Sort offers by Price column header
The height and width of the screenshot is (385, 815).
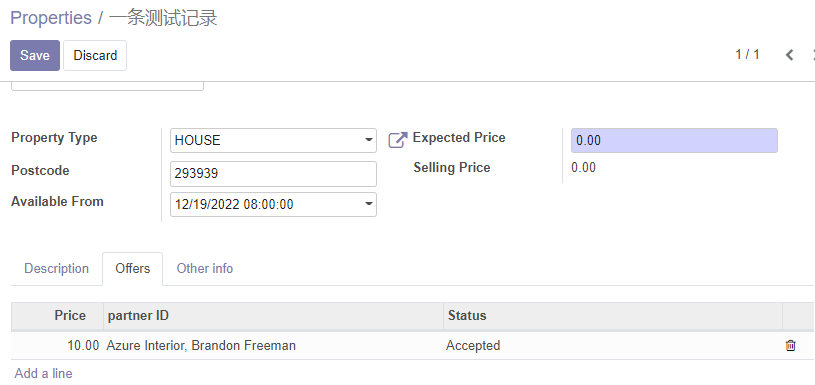pyautogui.click(x=57, y=315)
